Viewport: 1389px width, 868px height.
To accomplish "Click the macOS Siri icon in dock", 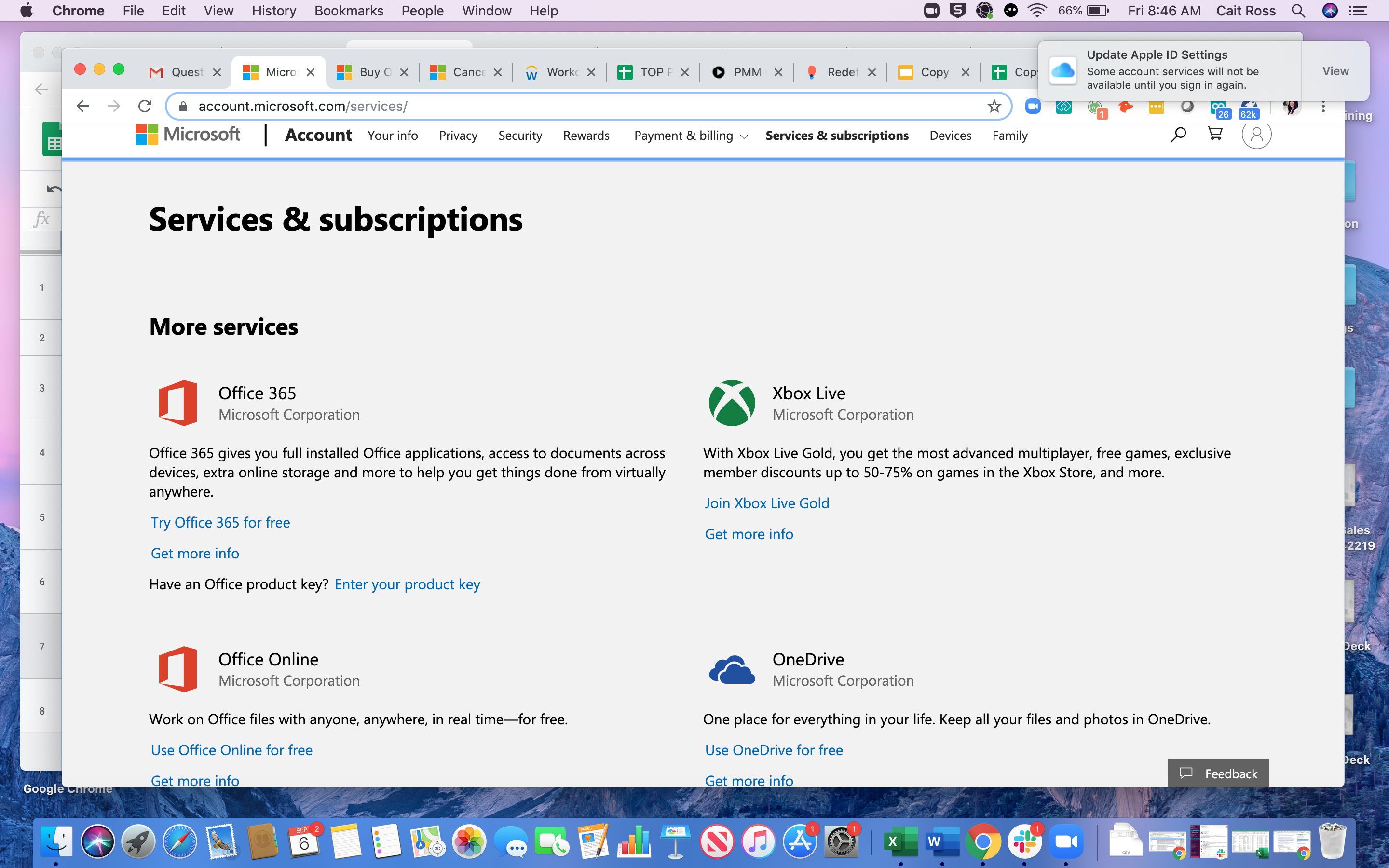I will point(97,842).
